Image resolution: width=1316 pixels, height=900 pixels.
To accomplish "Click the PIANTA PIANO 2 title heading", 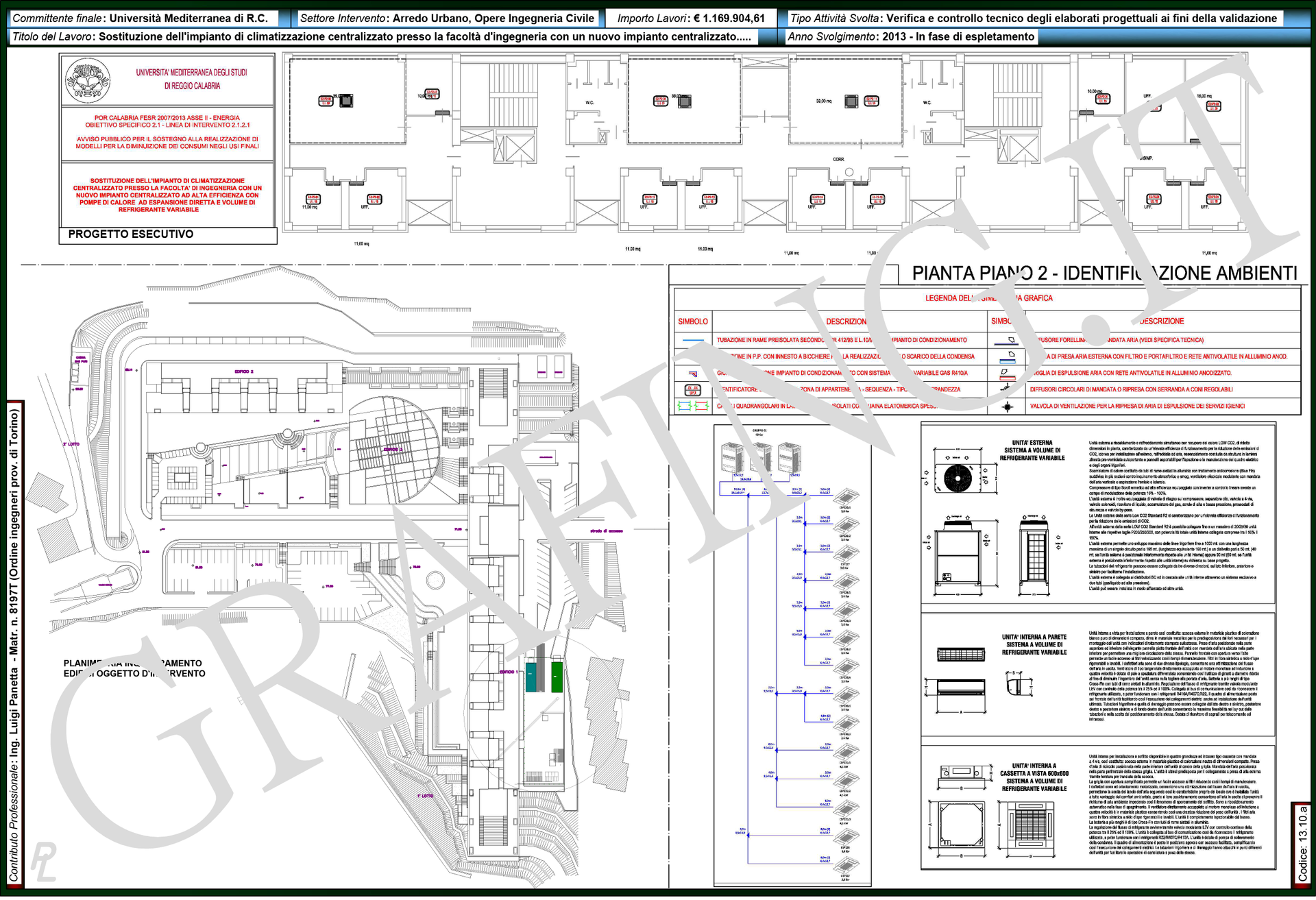I will click(1104, 273).
